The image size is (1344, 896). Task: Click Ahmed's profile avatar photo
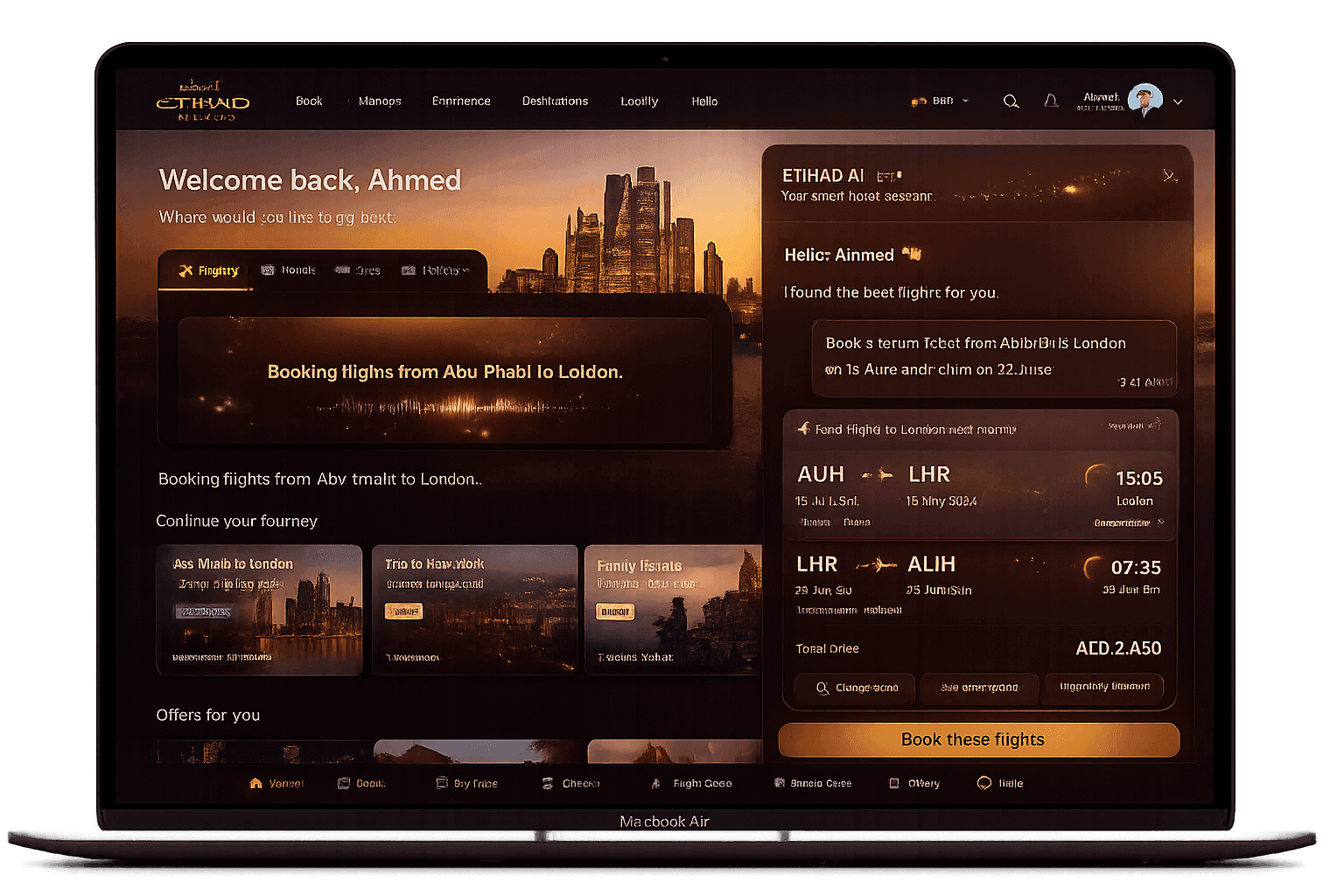(1144, 101)
